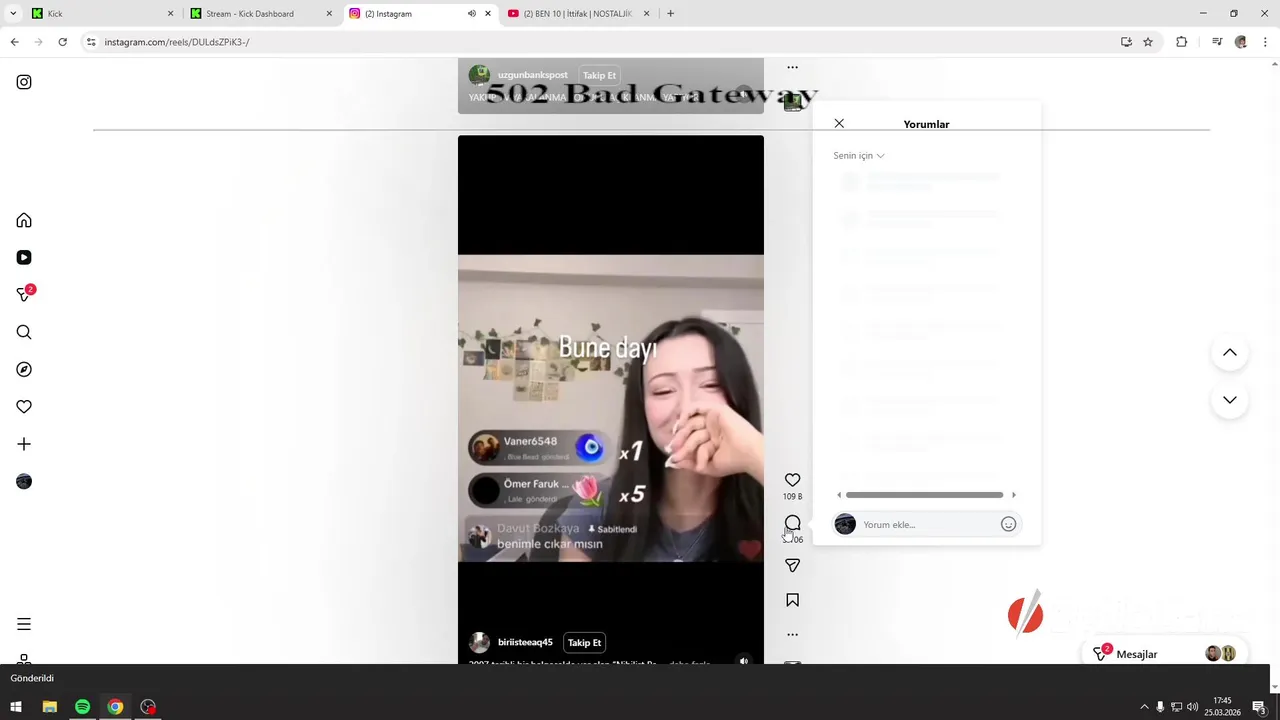The height and width of the screenshot is (720, 1280).
Task: Open direct messages icon with badge in the sidebar
Action: tap(24, 294)
